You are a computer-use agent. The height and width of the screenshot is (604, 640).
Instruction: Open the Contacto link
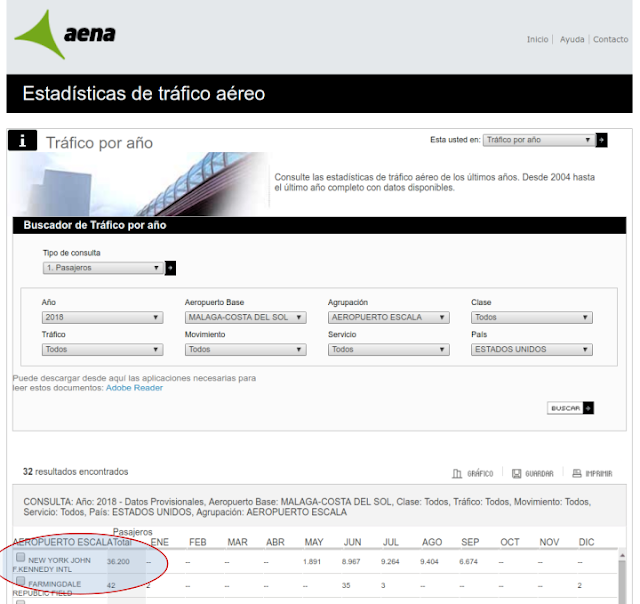(x=611, y=39)
